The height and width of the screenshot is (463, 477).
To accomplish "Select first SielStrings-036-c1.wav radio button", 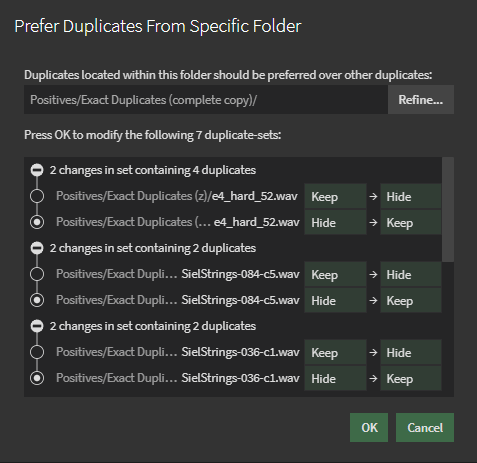I will click(37, 352).
